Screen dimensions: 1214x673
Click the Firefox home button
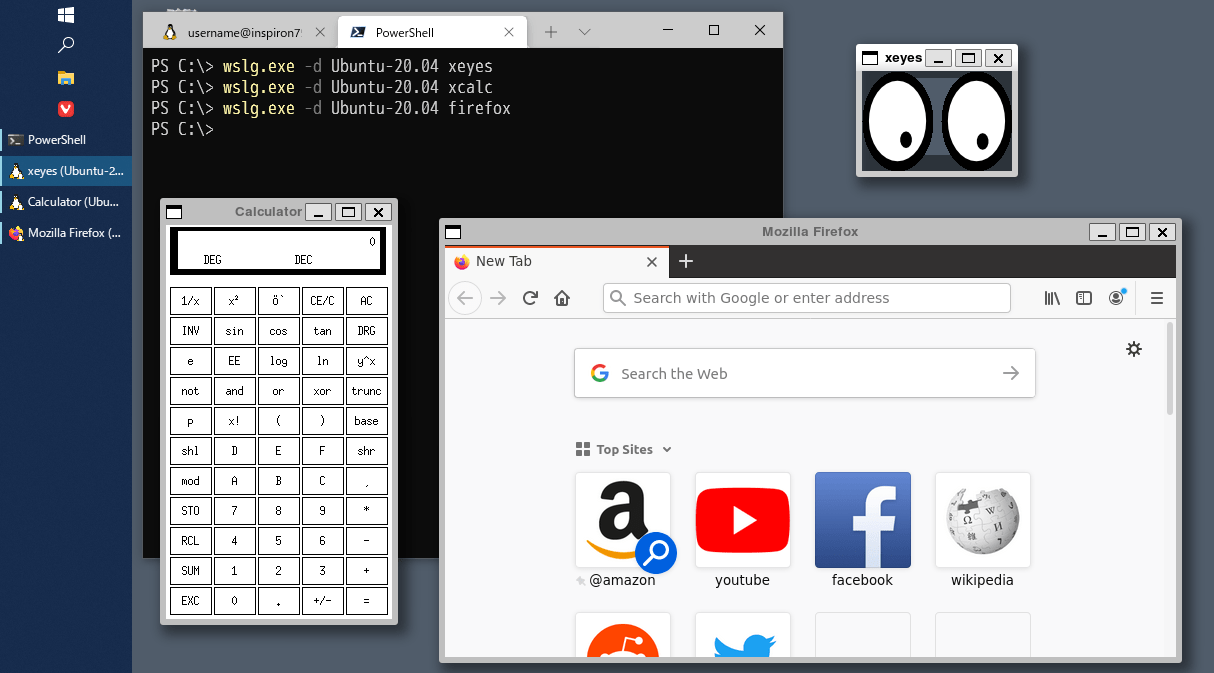[x=561, y=298]
